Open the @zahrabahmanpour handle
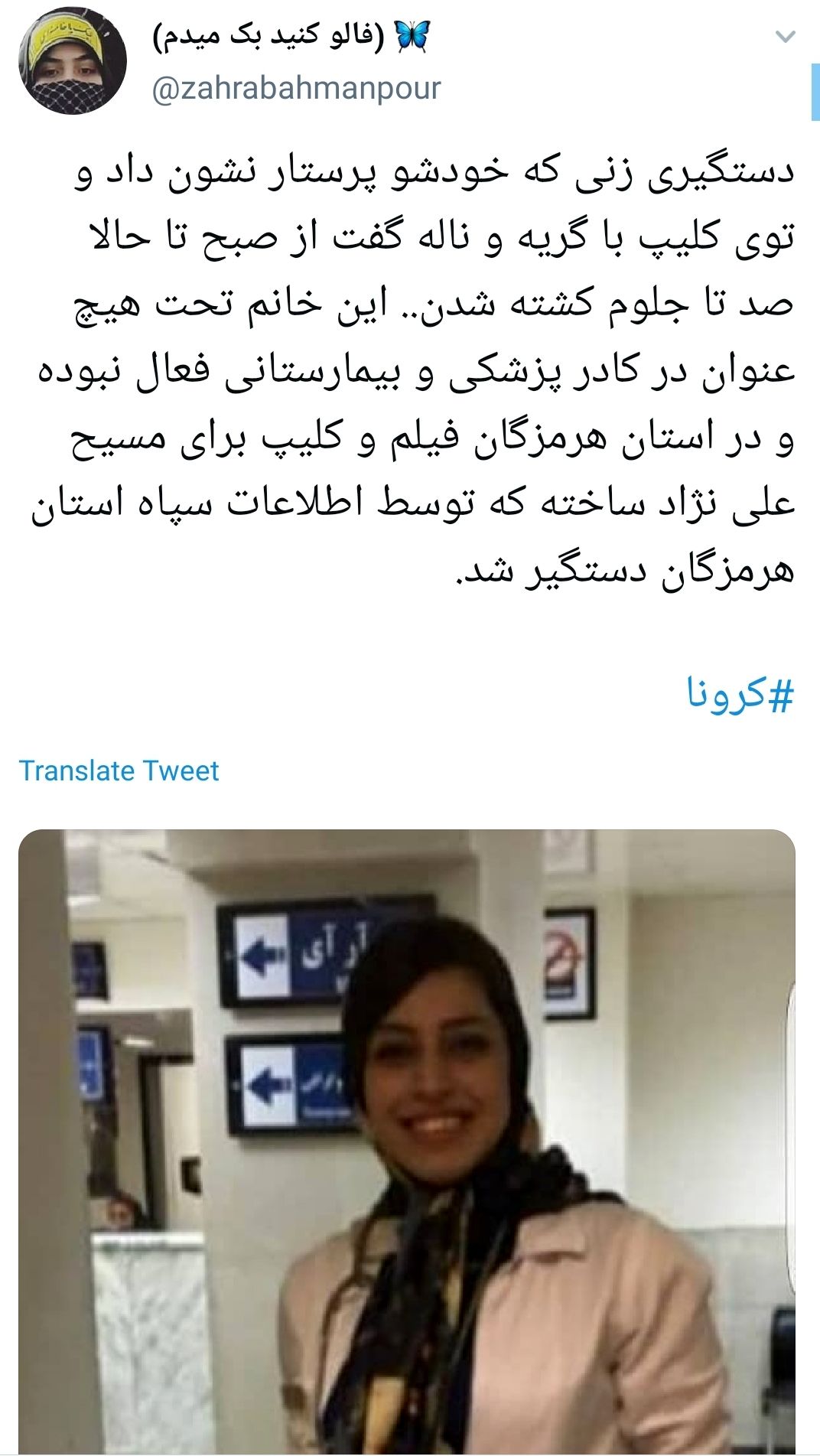This screenshot has width=820, height=1456. click(x=297, y=88)
